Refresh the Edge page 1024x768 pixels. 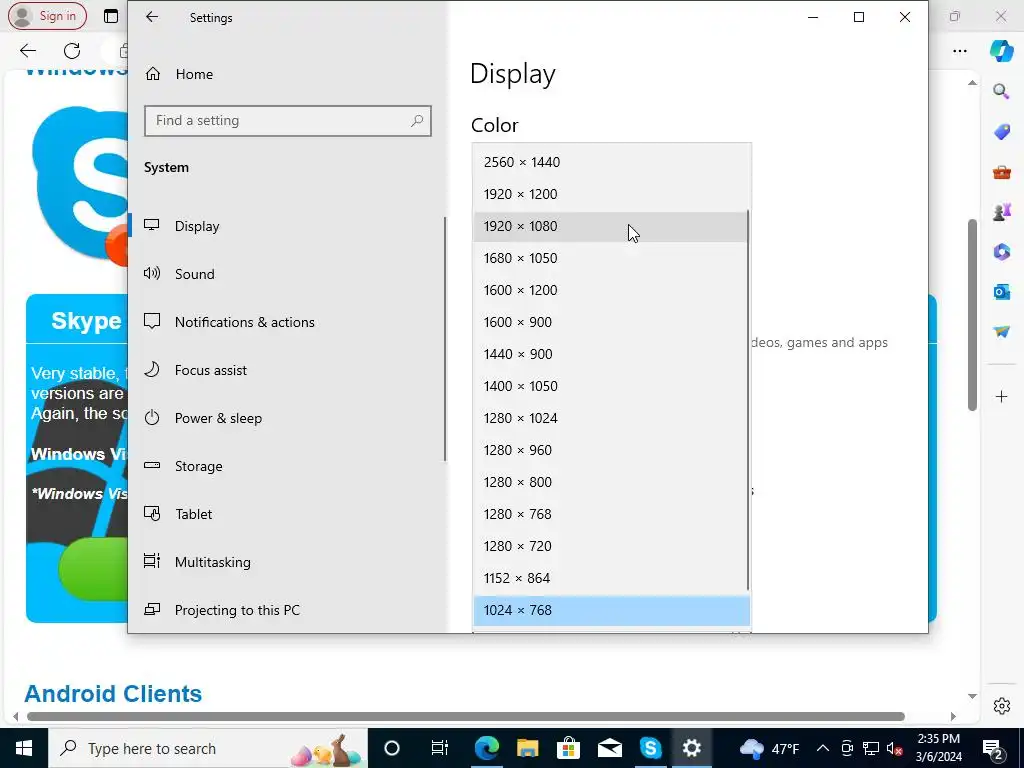coord(72,50)
